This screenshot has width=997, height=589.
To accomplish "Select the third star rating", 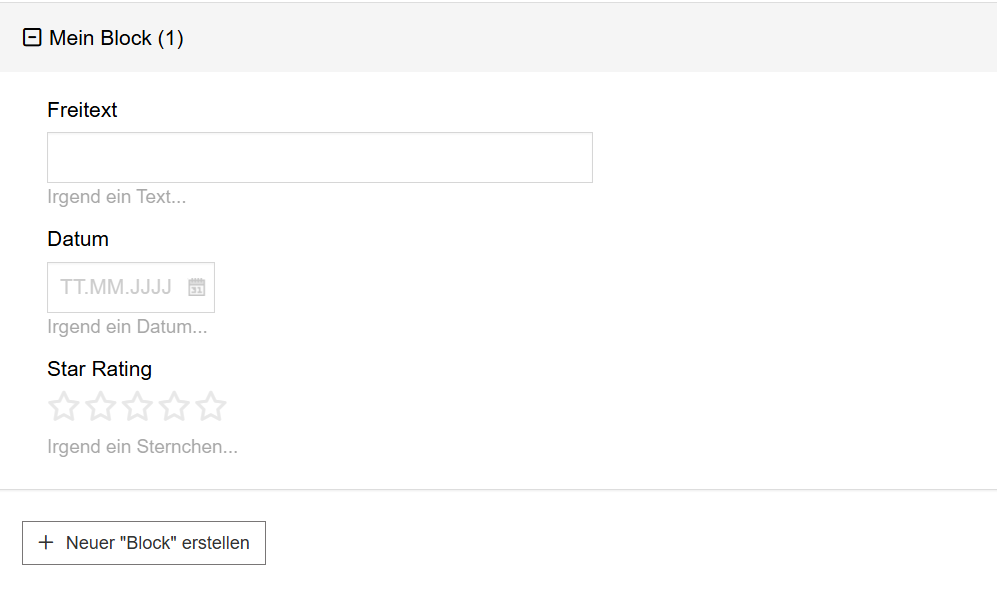I will (x=137, y=407).
